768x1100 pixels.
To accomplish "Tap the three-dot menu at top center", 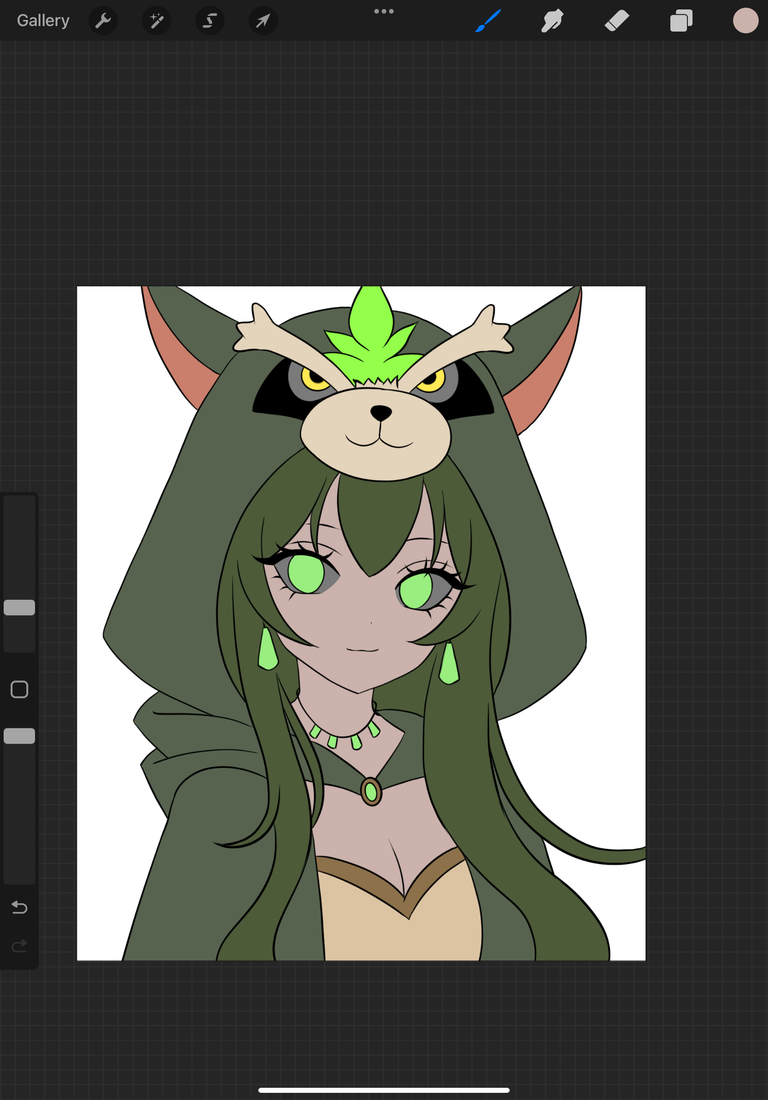I will (x=384, y=11).
